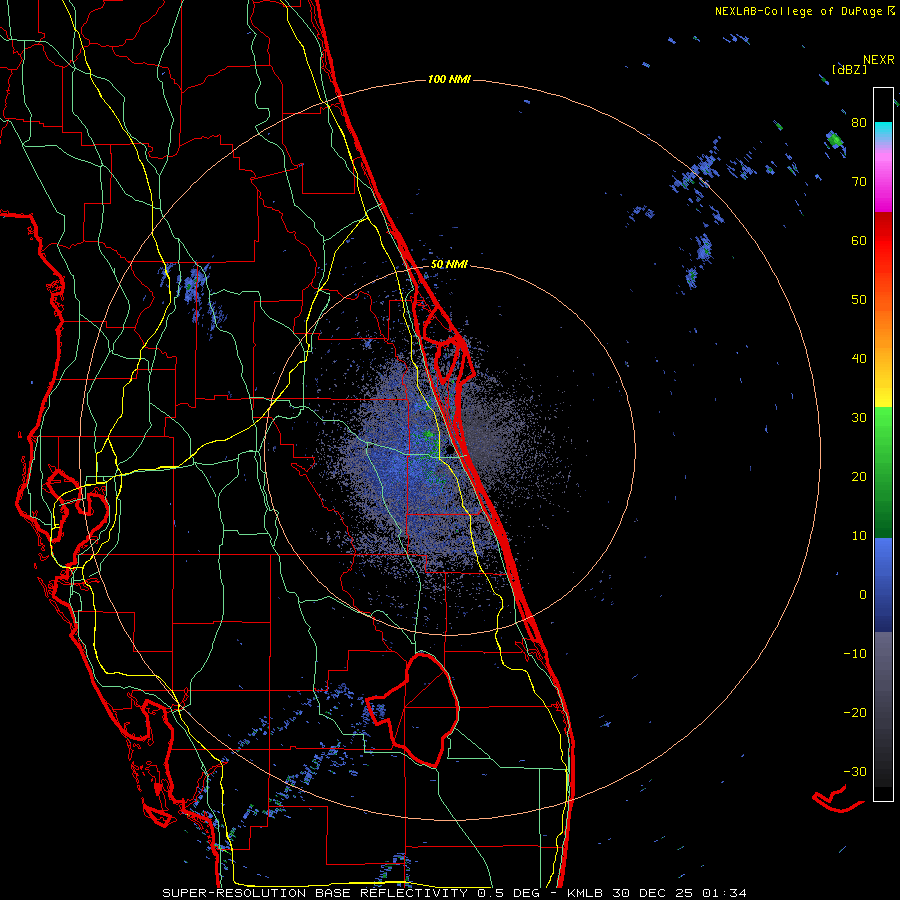The width and height of the screenshot is (900, 900).
Task: Click the 50 dBZ value on the scale
Action: [x=859, y=299]
